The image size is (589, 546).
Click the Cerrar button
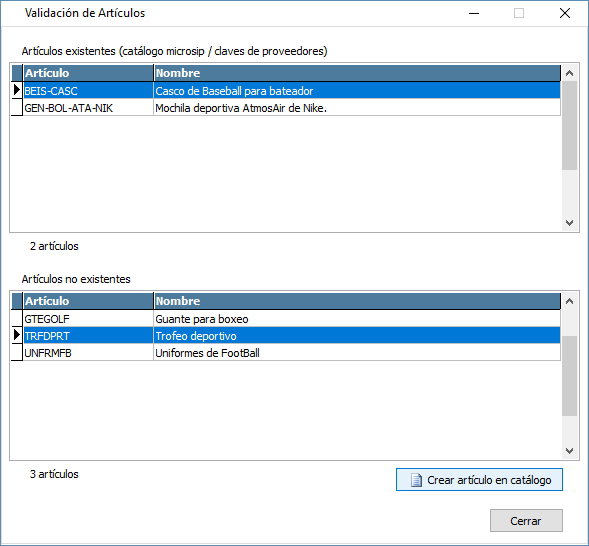coord(526,520)
